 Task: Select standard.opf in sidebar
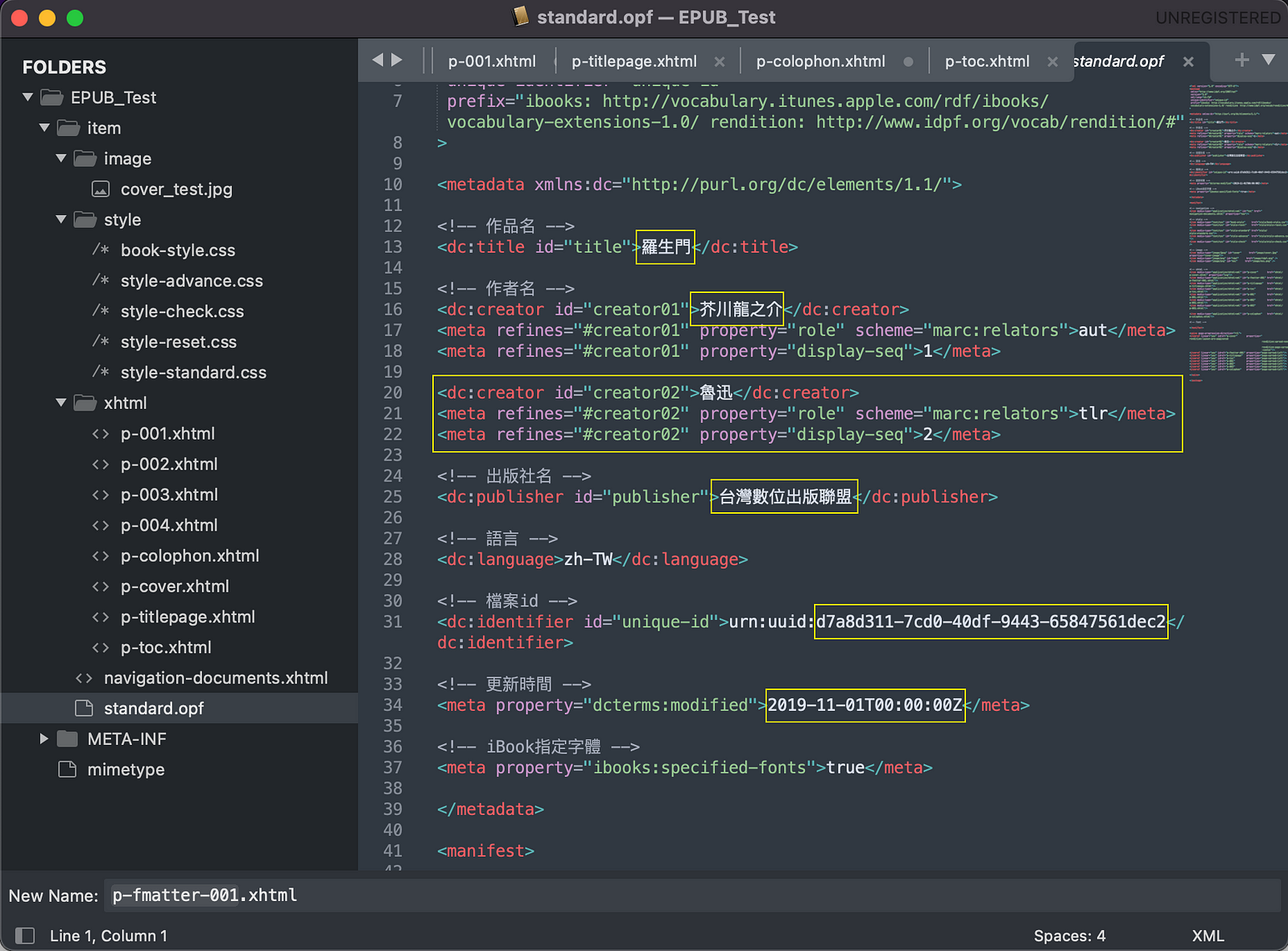[154, 709]
